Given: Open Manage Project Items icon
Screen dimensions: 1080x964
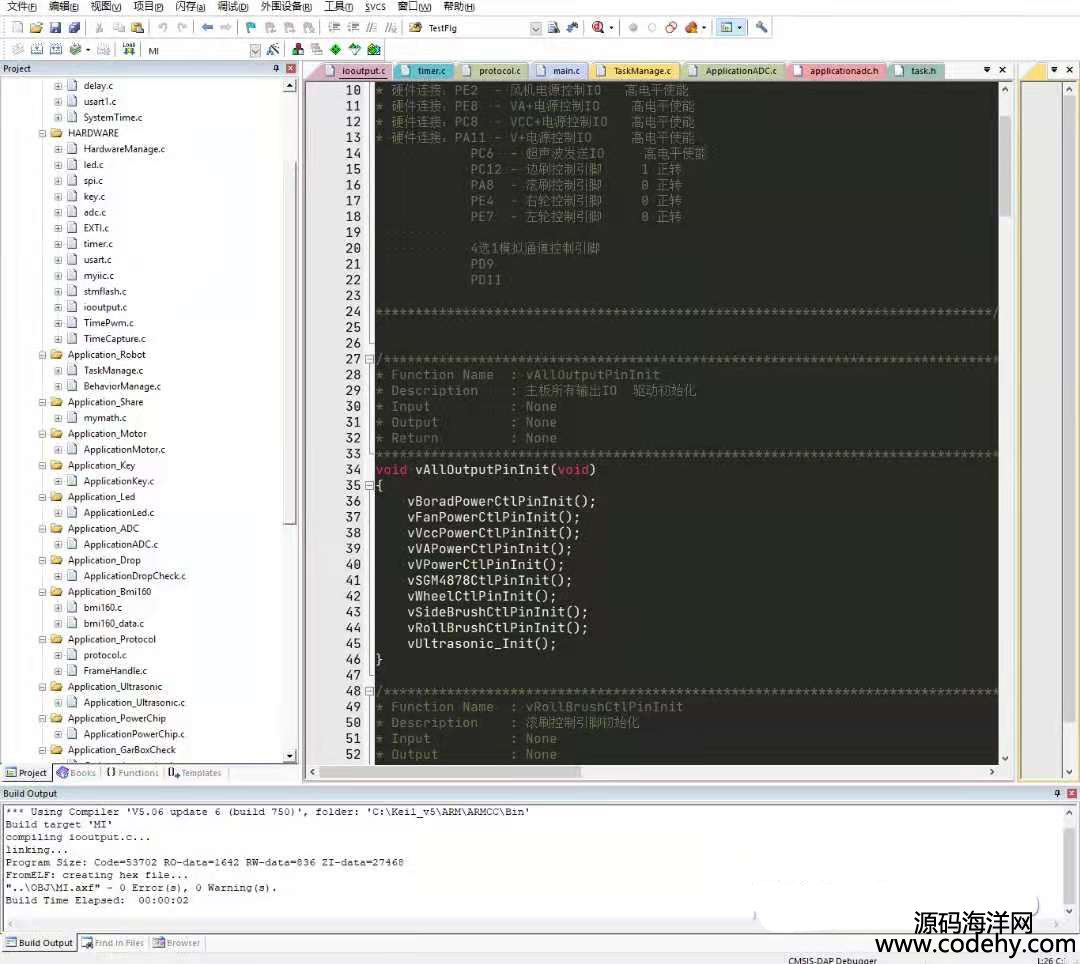Looking at the screenshot, I should point(298,50).
